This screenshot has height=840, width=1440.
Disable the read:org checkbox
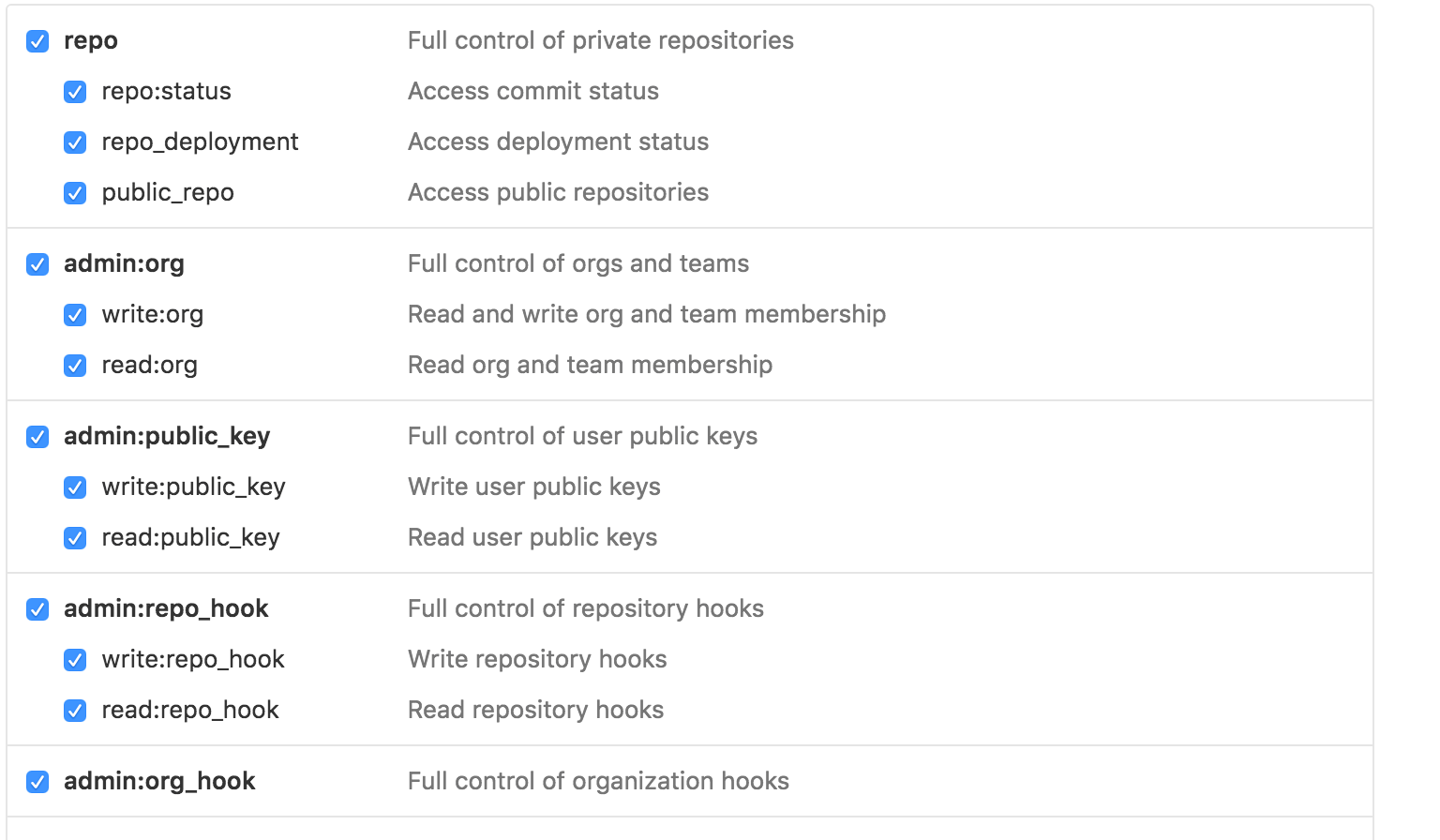(x=75, y=366)
